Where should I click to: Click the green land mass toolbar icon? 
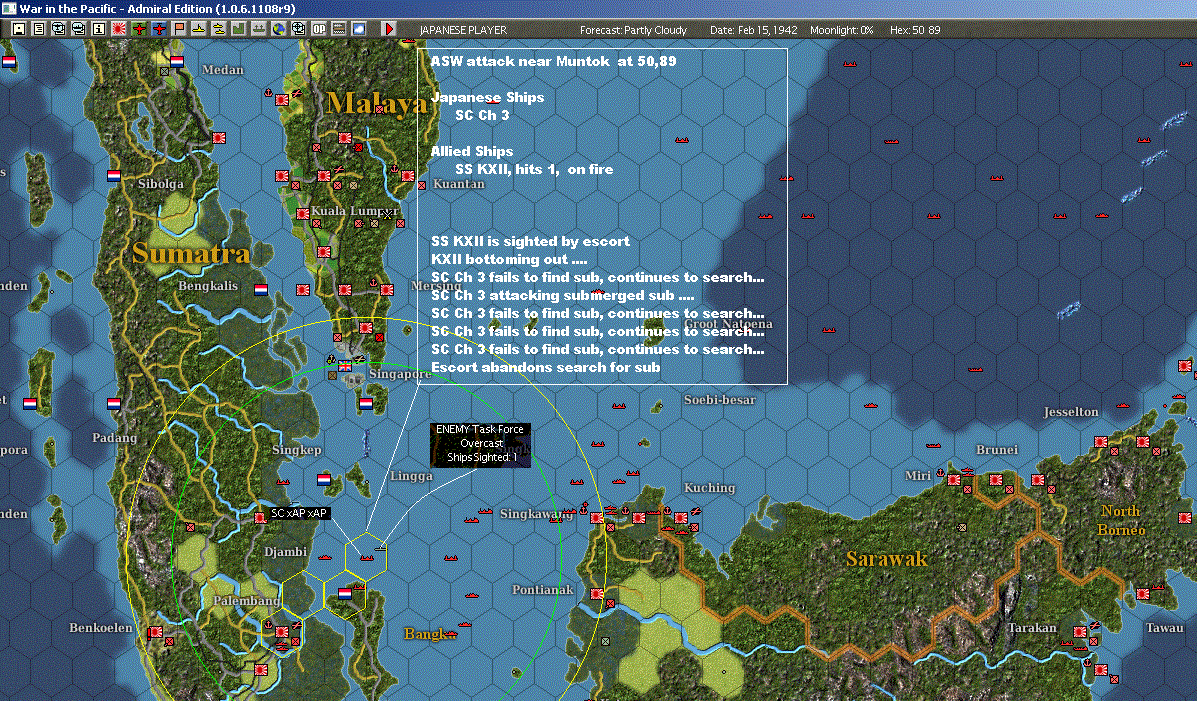pos(238,29)
